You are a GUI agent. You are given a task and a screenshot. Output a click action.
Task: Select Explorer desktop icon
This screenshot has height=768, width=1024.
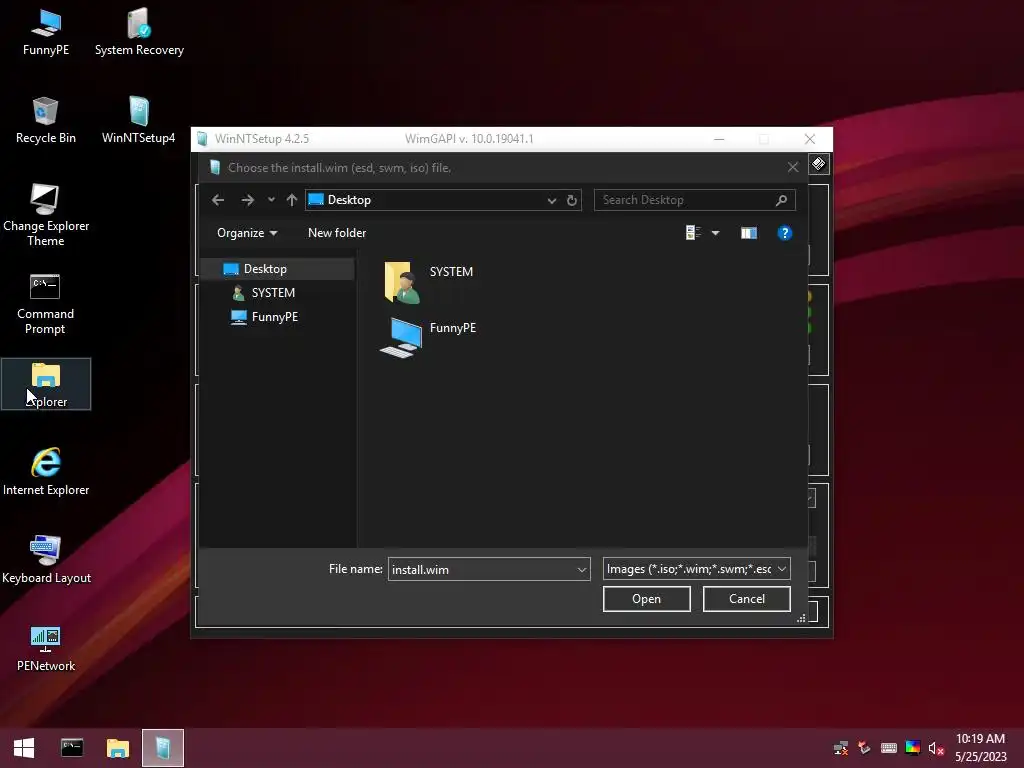click(46, 385)
